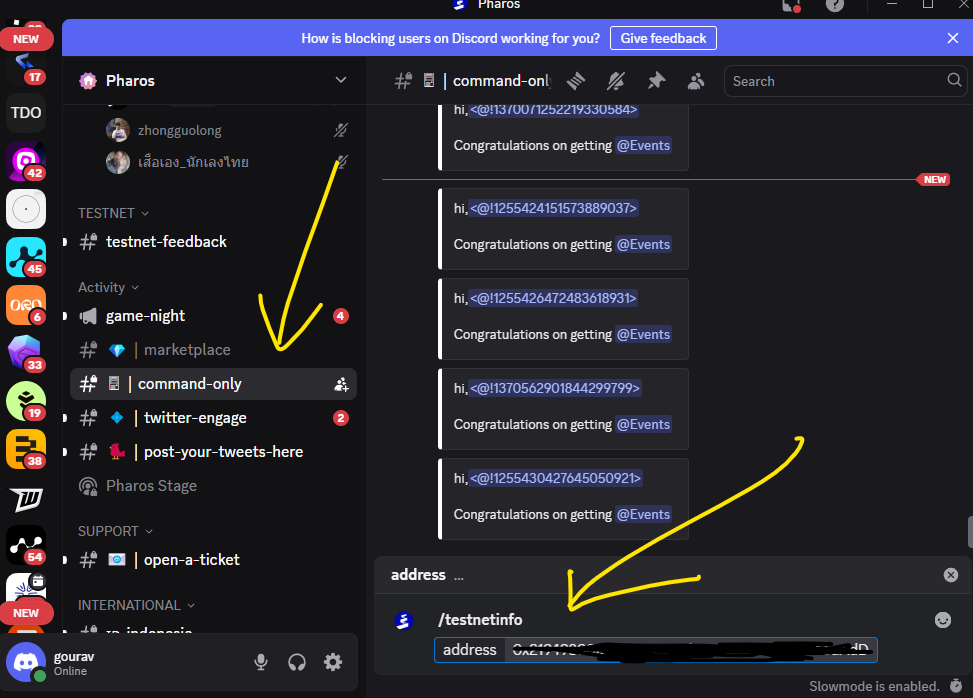Open the emoji picker beside /testnetinfo
Image resolution: width=973 pixels, height=698 pixels.
(943, 620)
